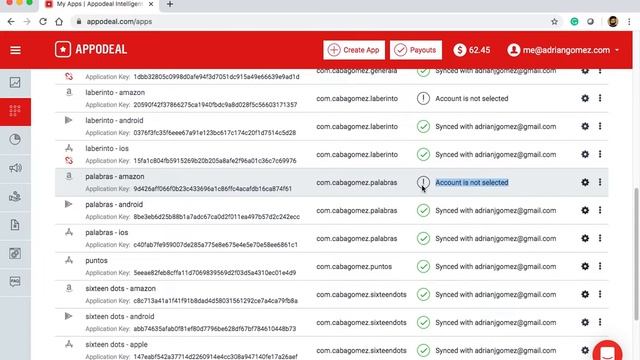Viewport: 640px width, 360px height.
Task: Open a new browser tab
Action: pyautogui.click(x=170, y=4)
